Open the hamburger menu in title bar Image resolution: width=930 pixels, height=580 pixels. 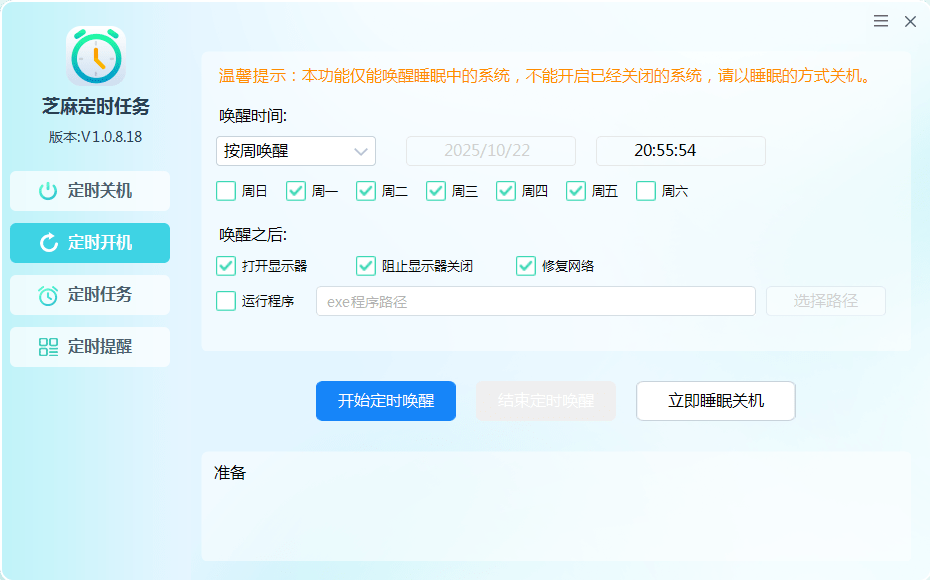coord(881,21)
